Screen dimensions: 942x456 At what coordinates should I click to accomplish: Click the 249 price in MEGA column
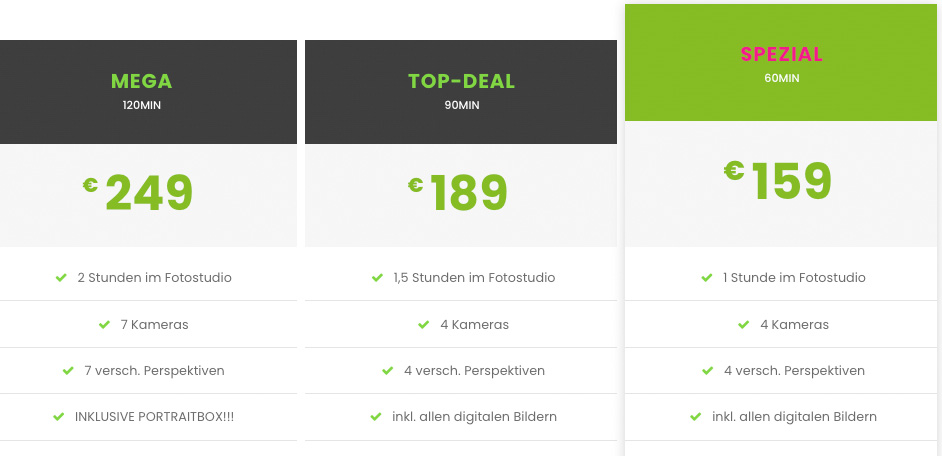149,193
